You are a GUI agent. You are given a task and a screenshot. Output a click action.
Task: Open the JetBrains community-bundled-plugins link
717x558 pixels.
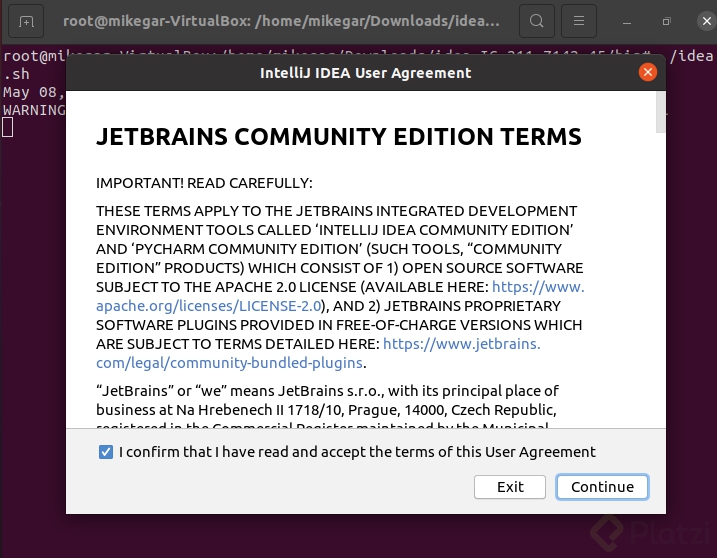pyautogui.click(x=229, y=363)
